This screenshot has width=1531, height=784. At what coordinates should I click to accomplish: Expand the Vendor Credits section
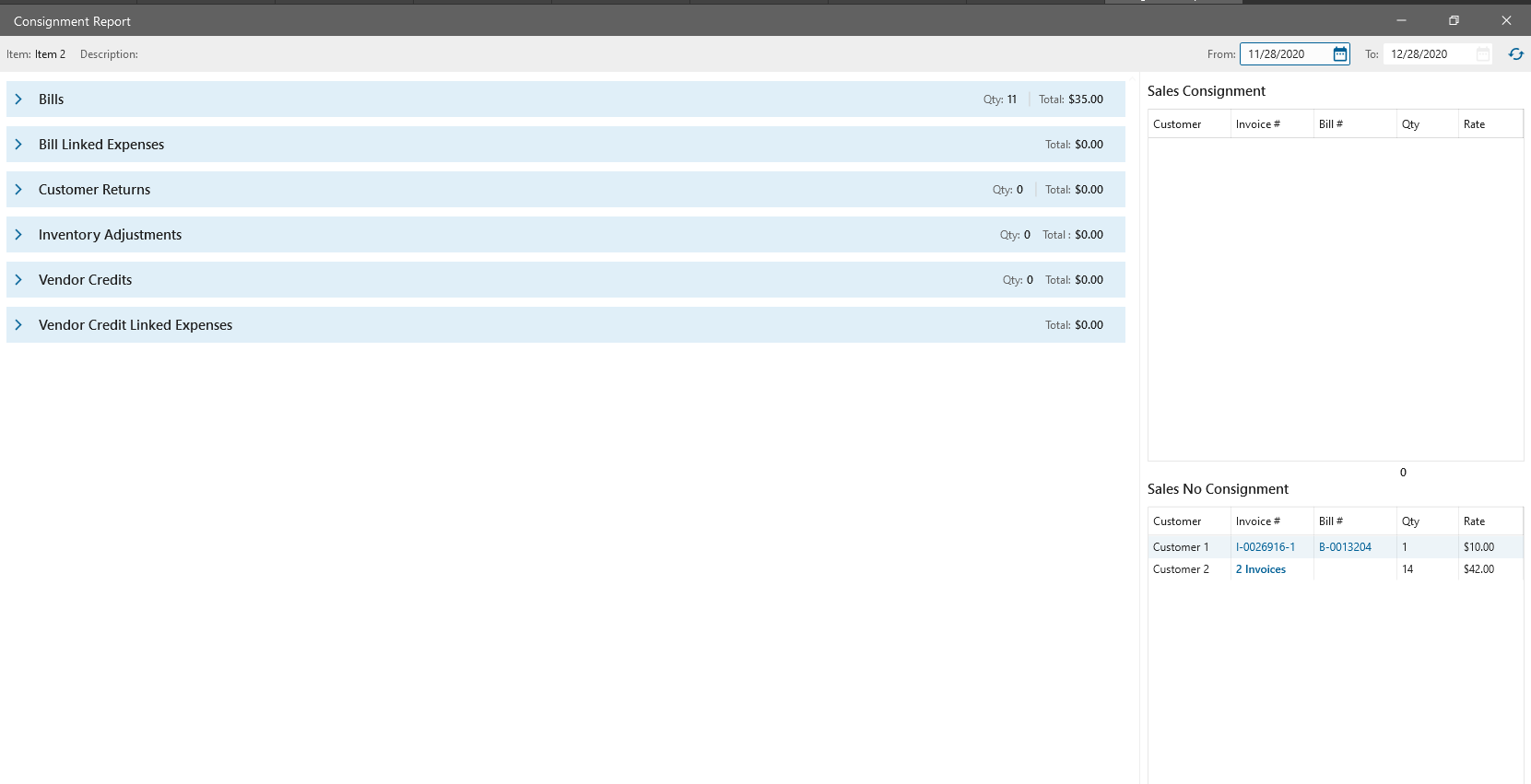click(x=18, y=280)
